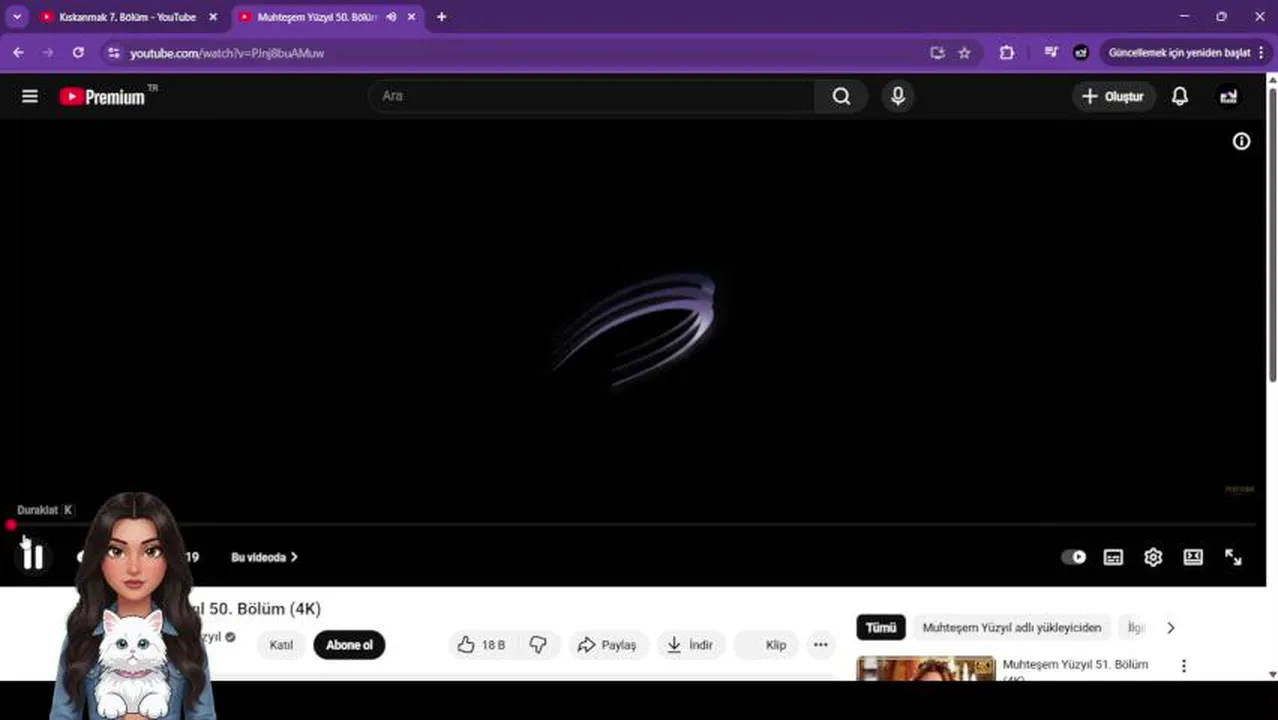Screen dimensions: 1278x720
Task: Focus the Ara search field
Action: click(592, 96)
